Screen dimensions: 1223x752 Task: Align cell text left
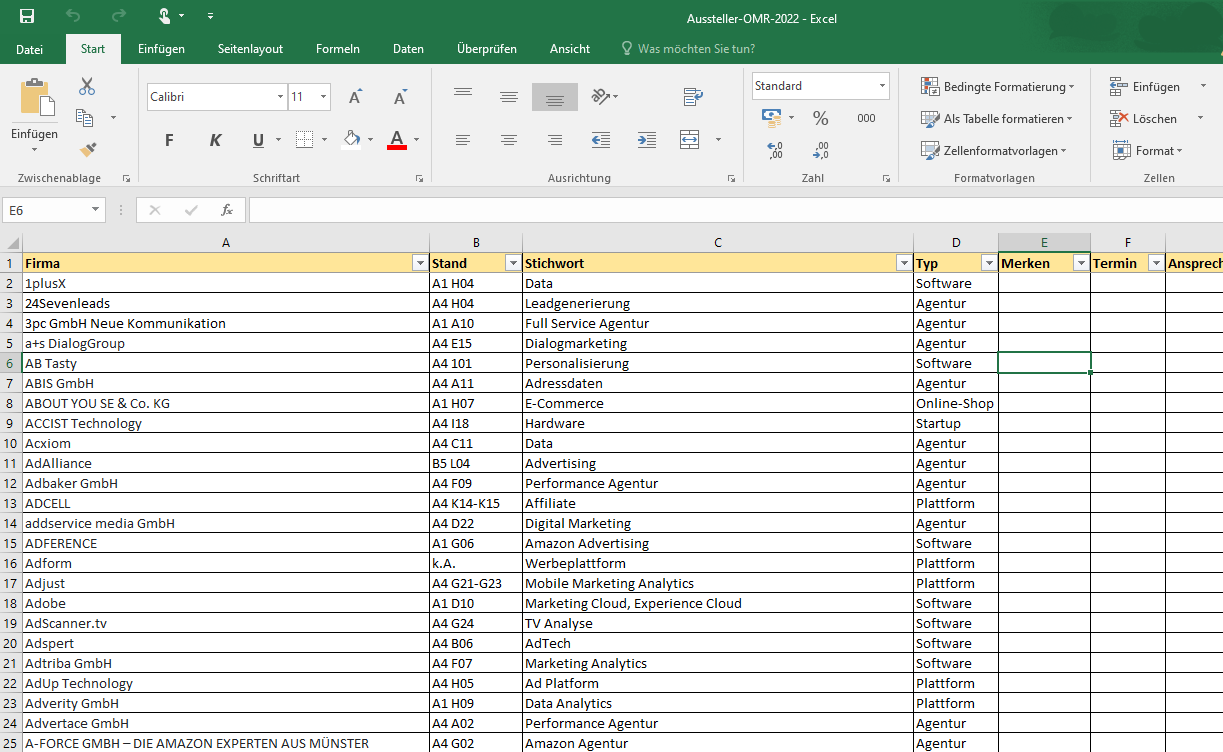pyautogui.click(x=463, y=140)
